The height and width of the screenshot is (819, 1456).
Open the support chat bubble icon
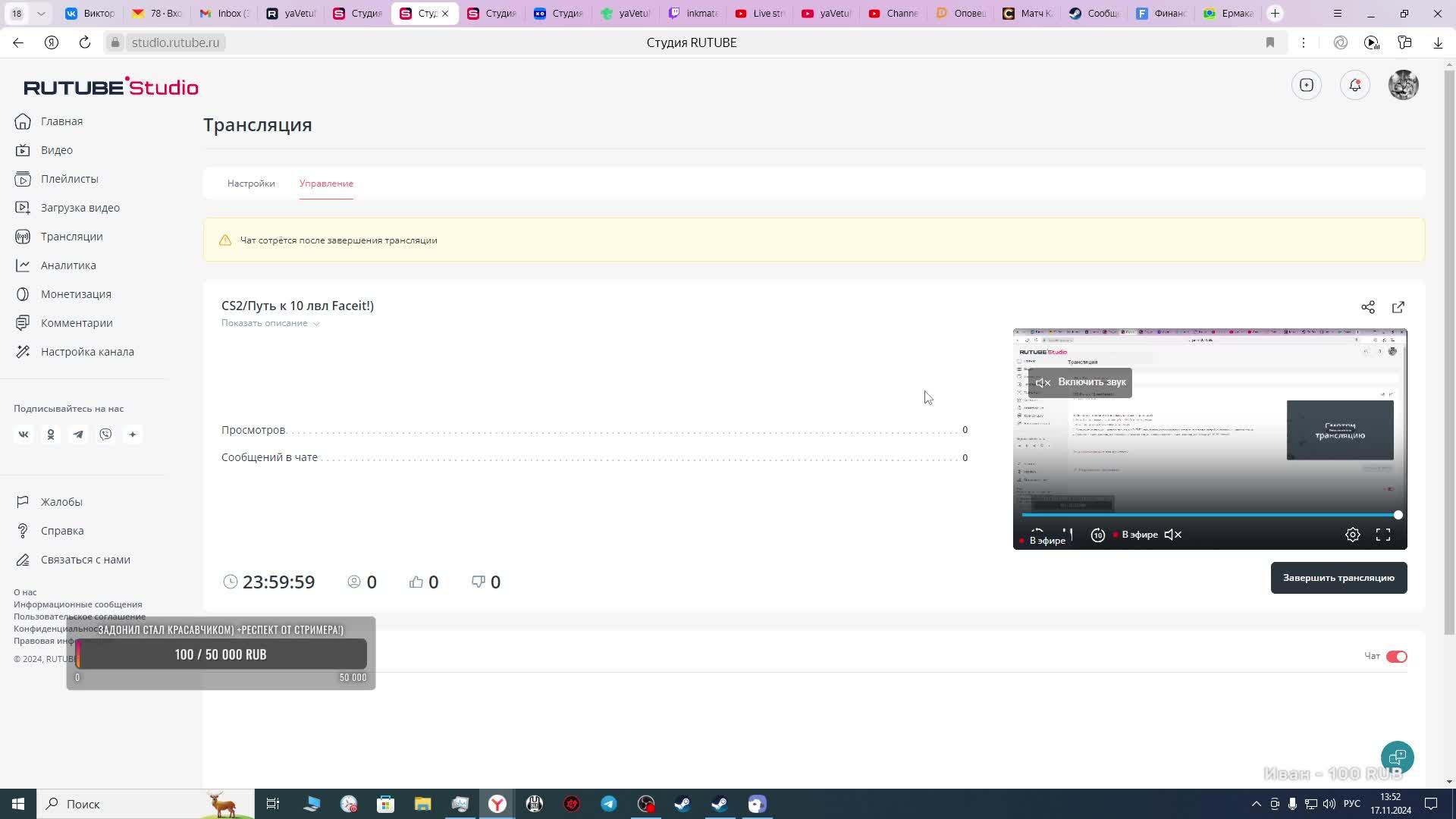tap(1397, 757)
